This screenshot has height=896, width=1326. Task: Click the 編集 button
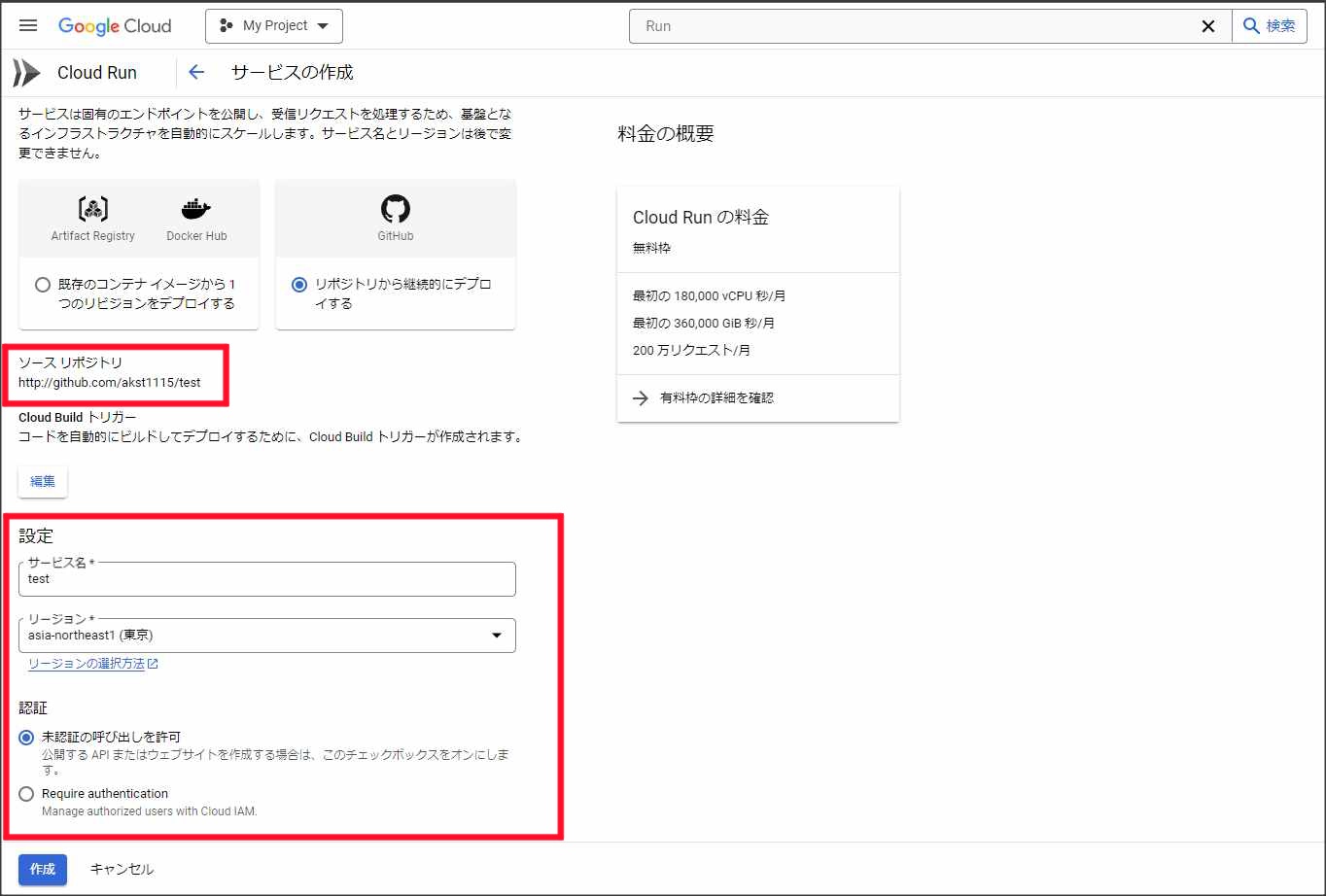[x=43, y=481]
